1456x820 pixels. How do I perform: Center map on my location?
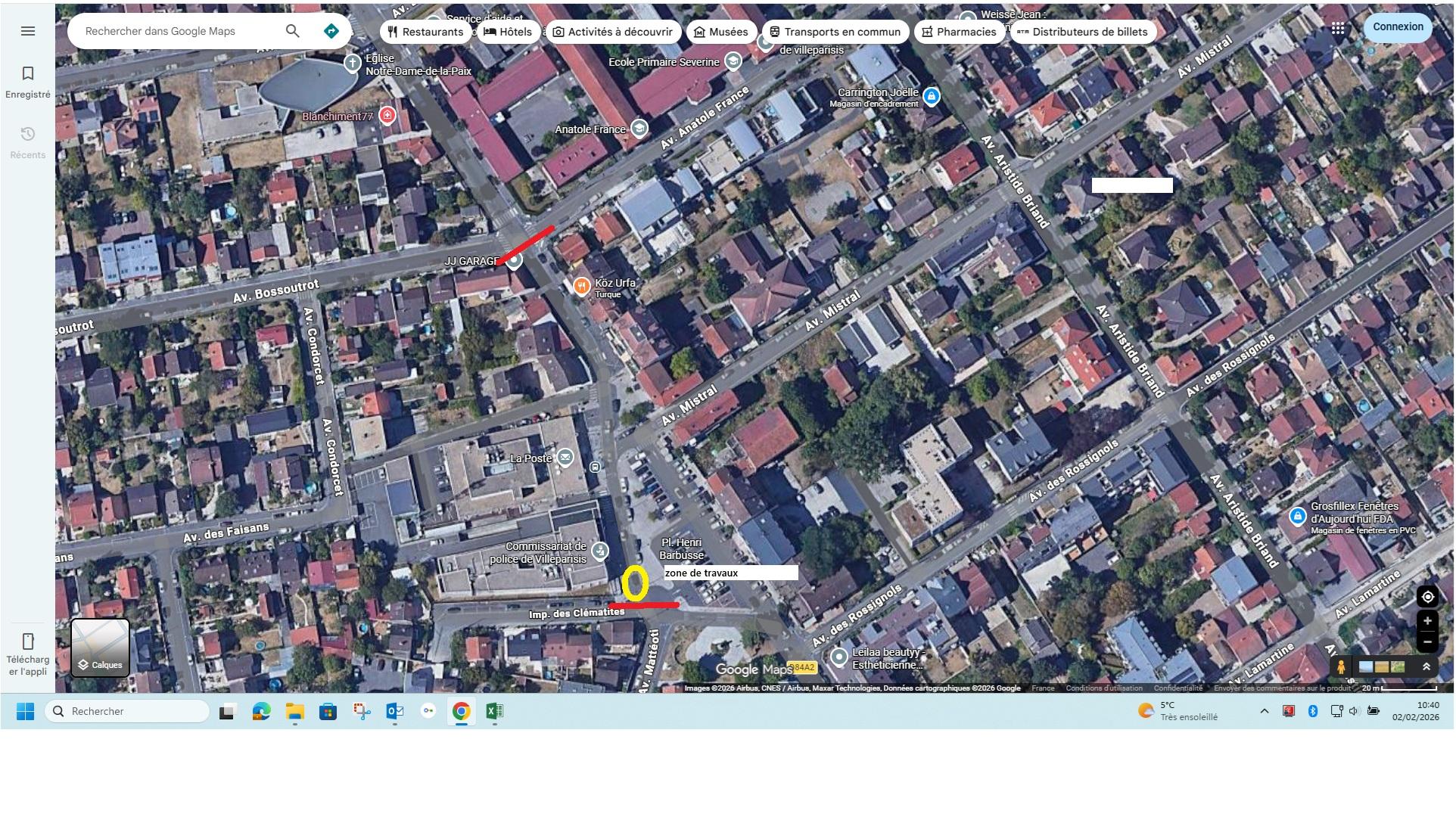pos(1427,597)
